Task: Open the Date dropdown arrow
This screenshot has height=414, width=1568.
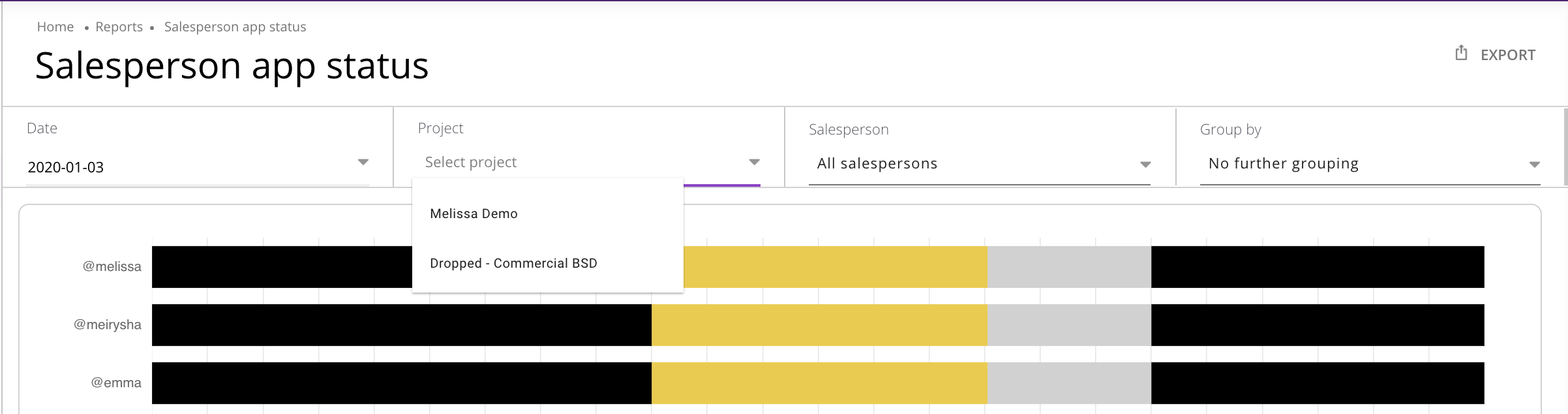Action: (x=363, y=162)
